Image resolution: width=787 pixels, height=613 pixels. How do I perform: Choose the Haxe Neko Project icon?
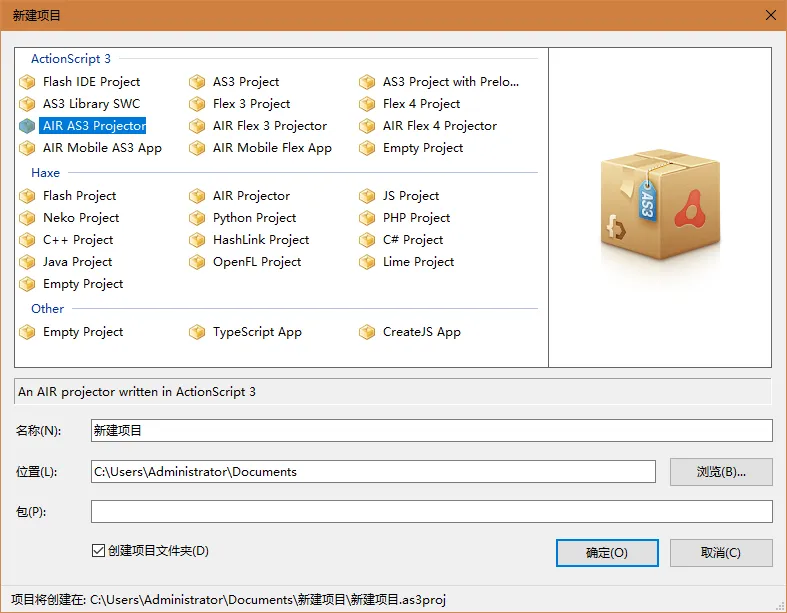(27, 218)
